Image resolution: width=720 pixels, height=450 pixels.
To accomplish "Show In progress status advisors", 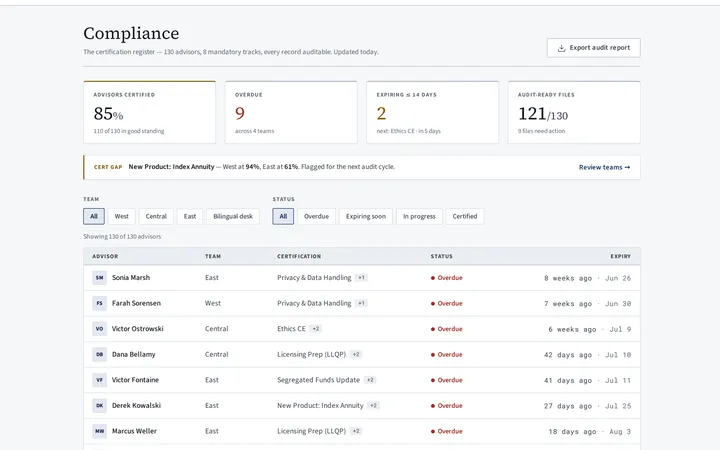I will click(419, 216).
